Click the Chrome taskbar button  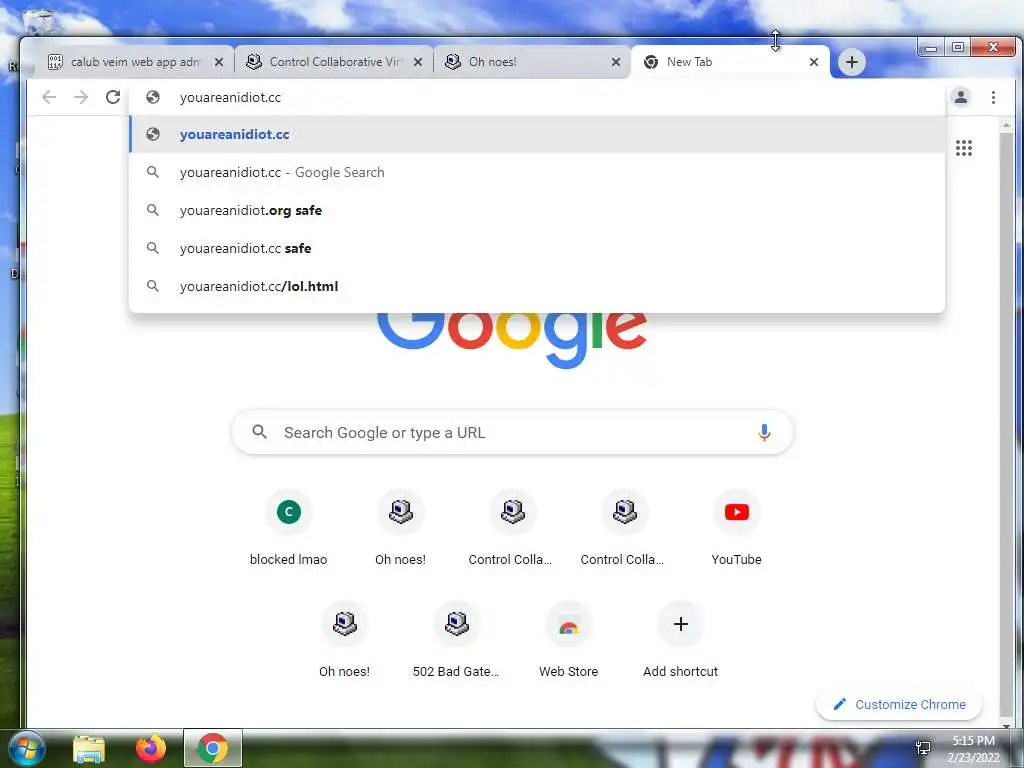coord(213,748)
